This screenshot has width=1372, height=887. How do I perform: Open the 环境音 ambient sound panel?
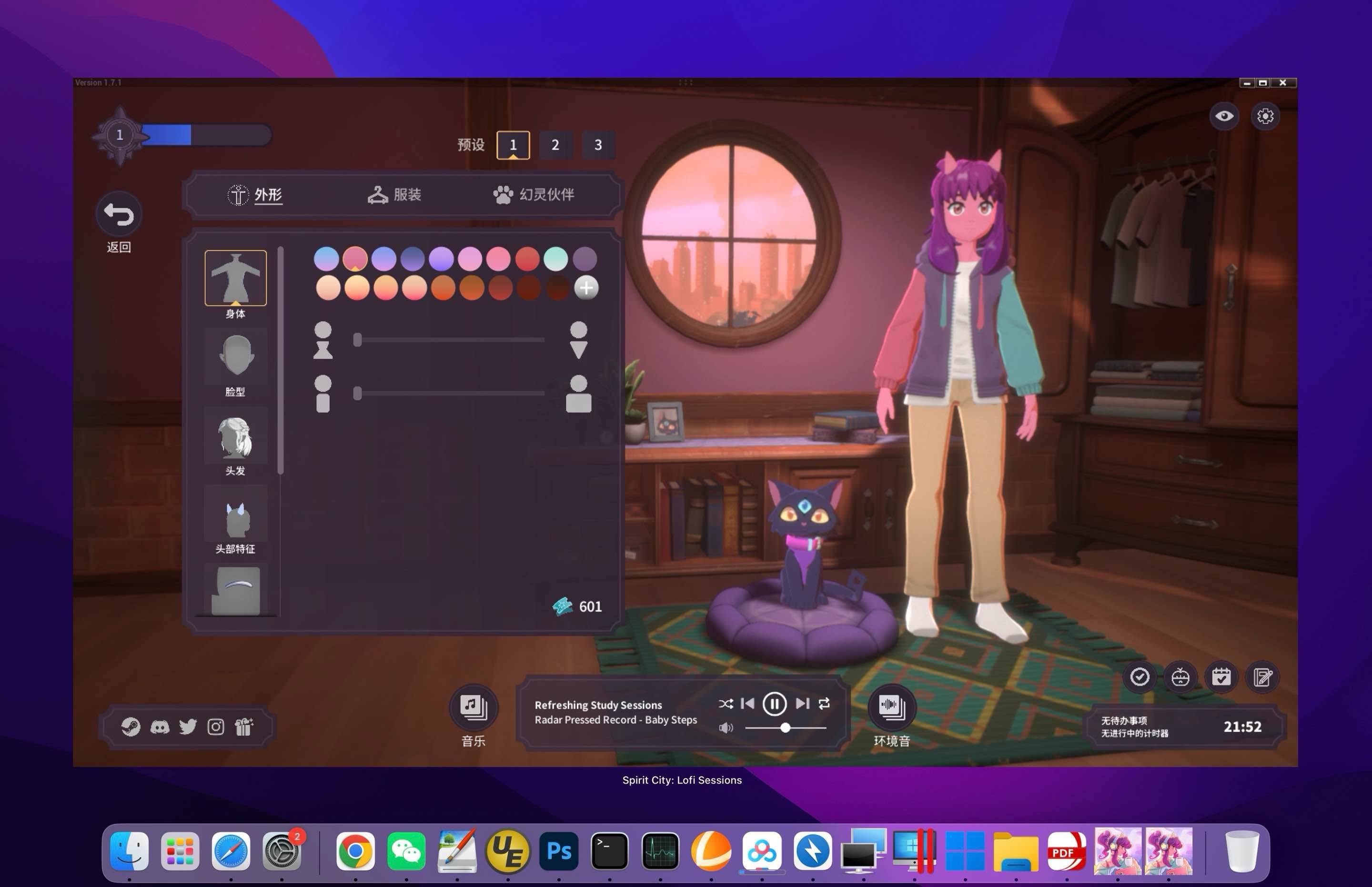pyautogui.click(x=892, y=707)
